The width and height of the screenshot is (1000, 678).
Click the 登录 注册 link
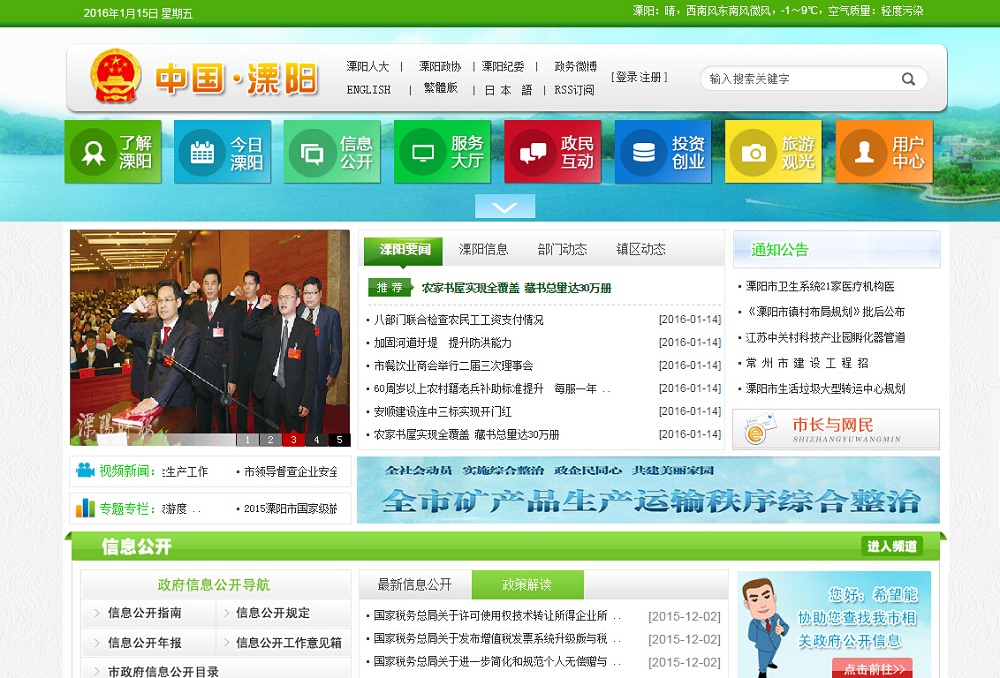pyautogui.click(x=639, y=77)
